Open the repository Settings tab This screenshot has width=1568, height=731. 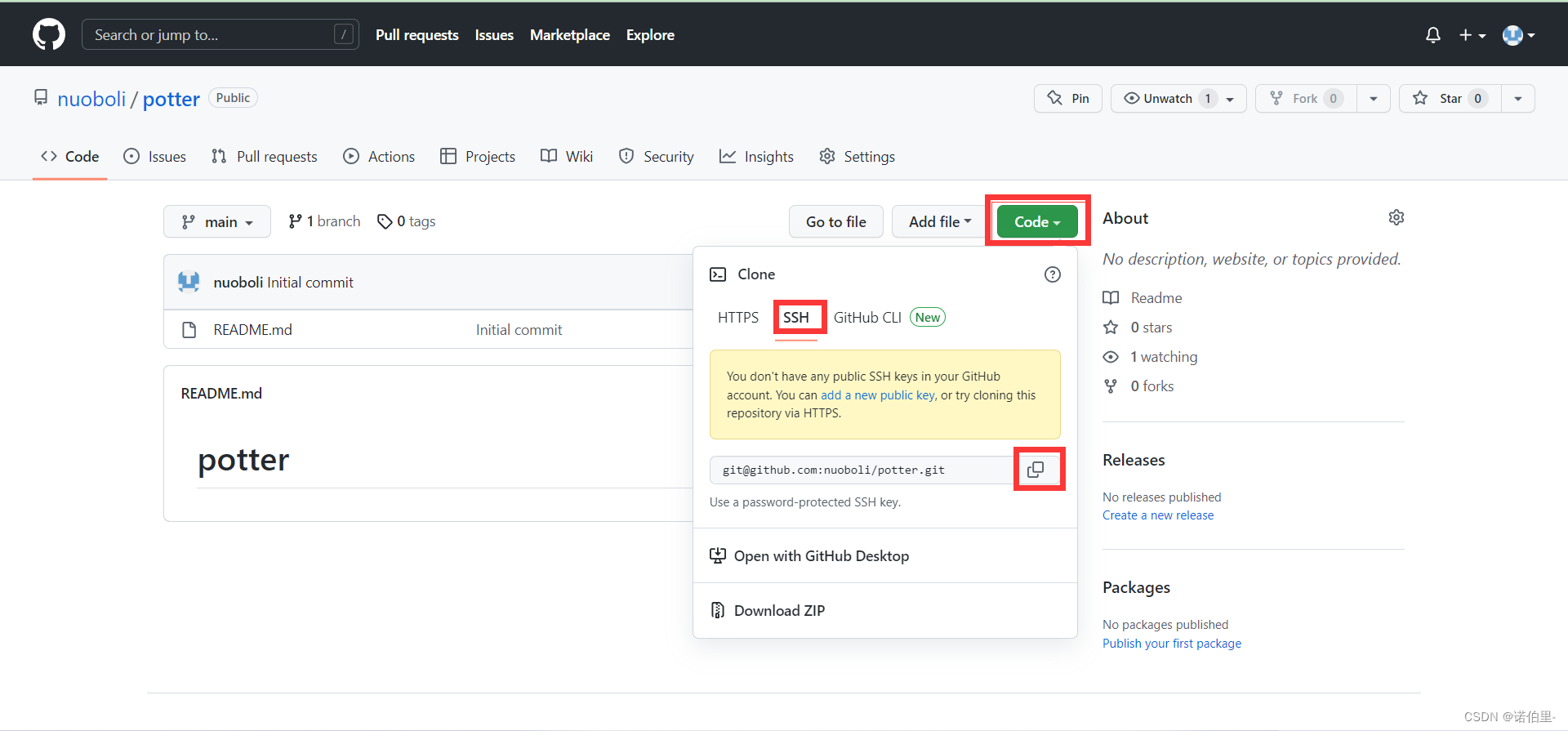(x=857, y=157)
